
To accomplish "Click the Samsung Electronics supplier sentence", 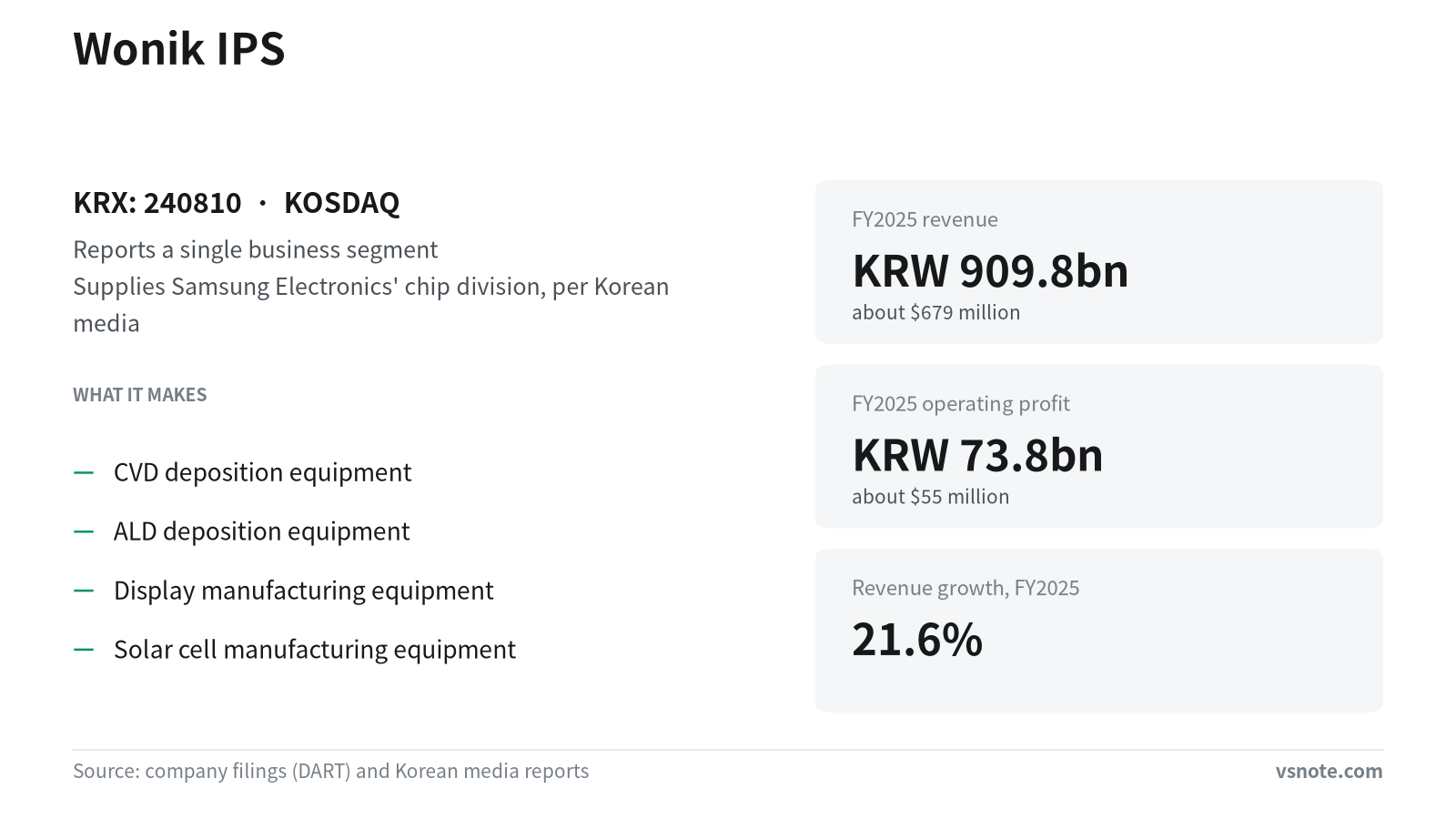I will 371,305.
